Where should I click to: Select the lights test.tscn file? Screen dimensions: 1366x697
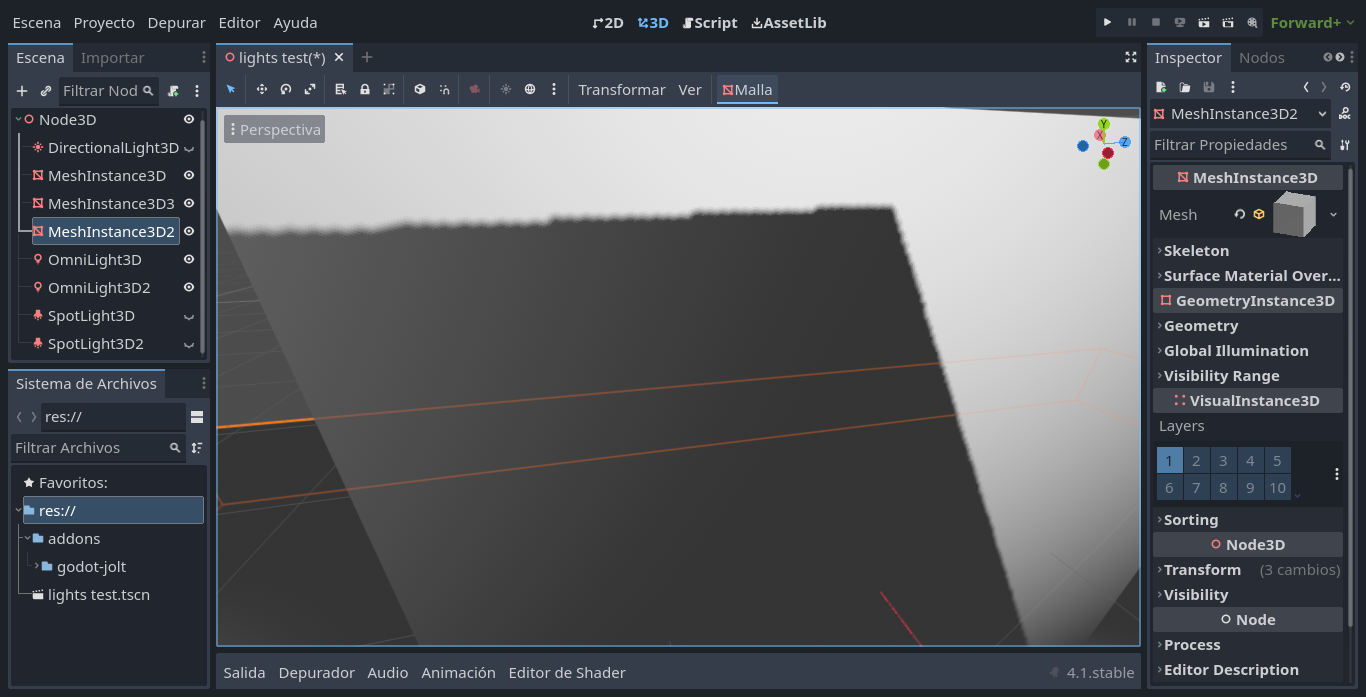coord(100,594)
